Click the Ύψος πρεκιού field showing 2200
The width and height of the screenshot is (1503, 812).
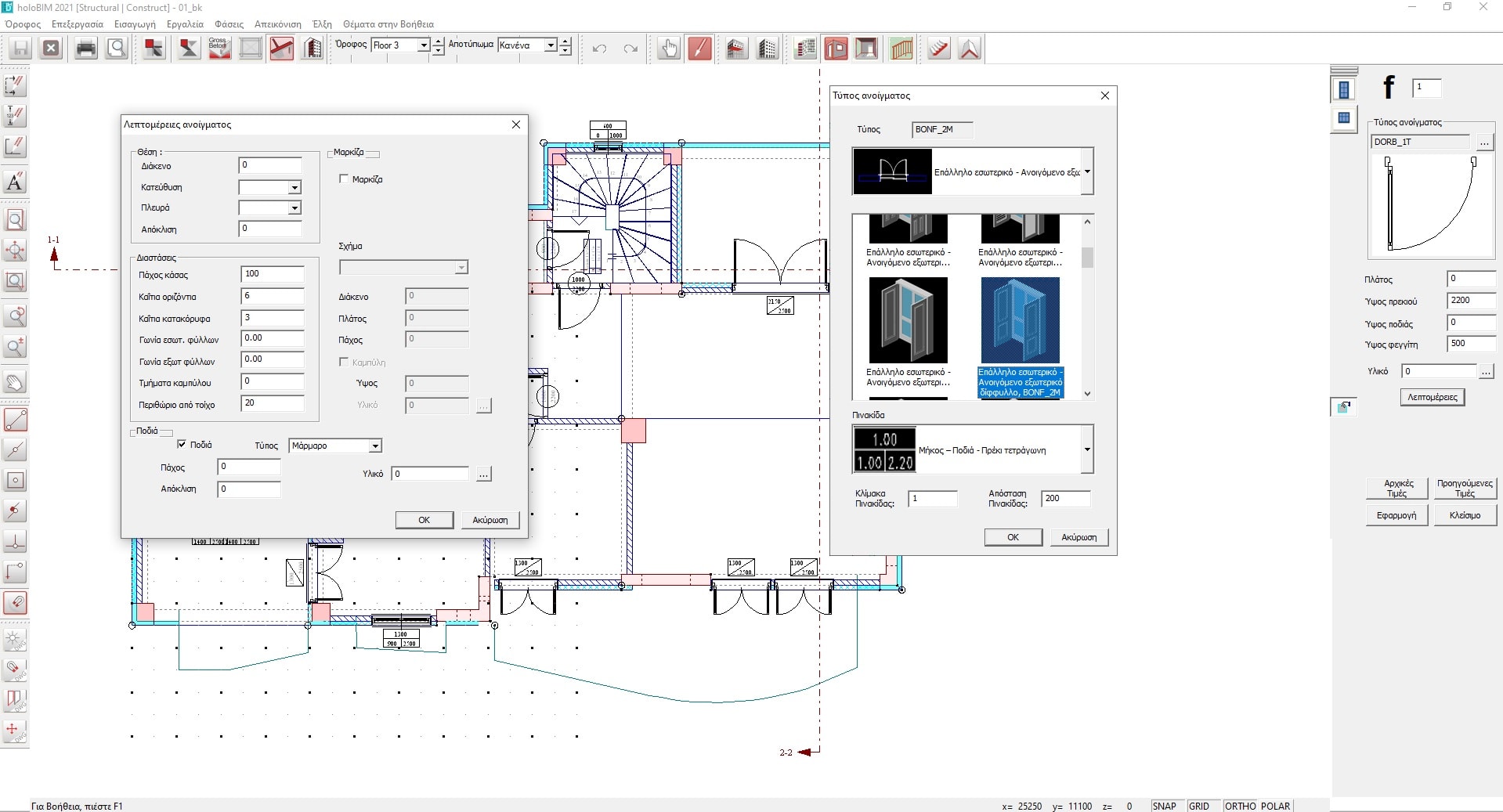tap(1470, 301)
